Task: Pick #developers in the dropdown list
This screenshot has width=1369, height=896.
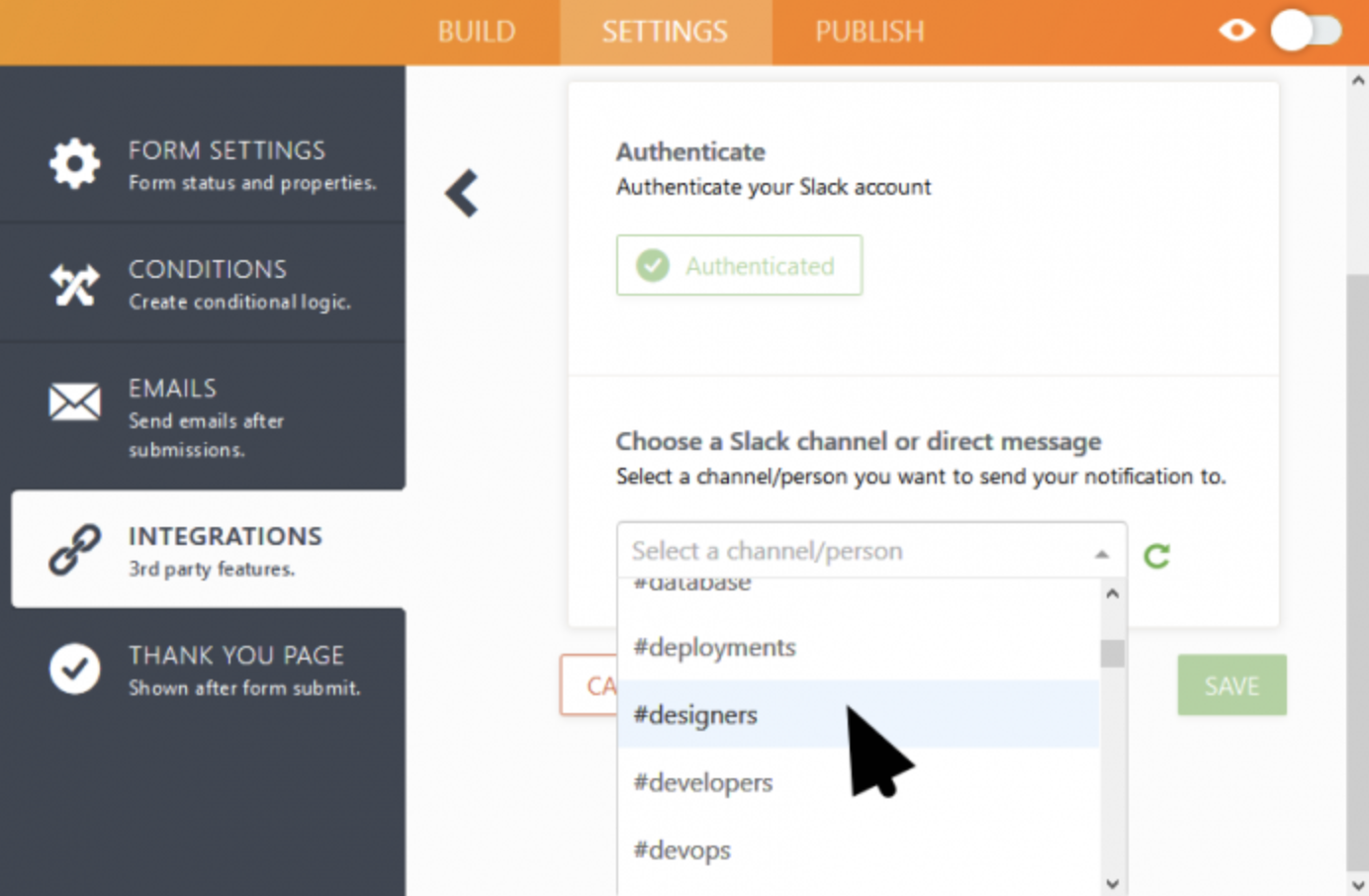Action: tap(703, 783)
